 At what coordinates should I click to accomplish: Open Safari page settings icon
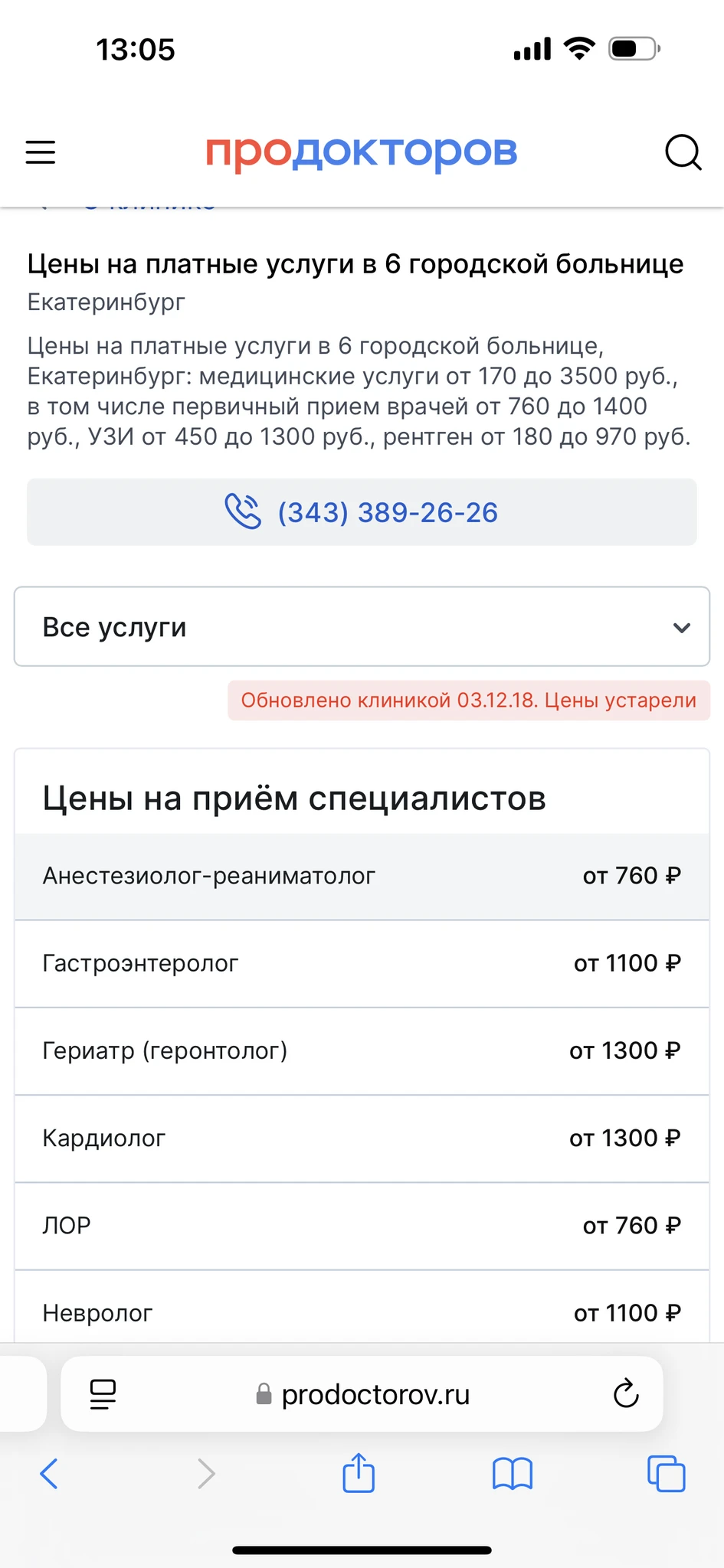(x=103, y=1394)
